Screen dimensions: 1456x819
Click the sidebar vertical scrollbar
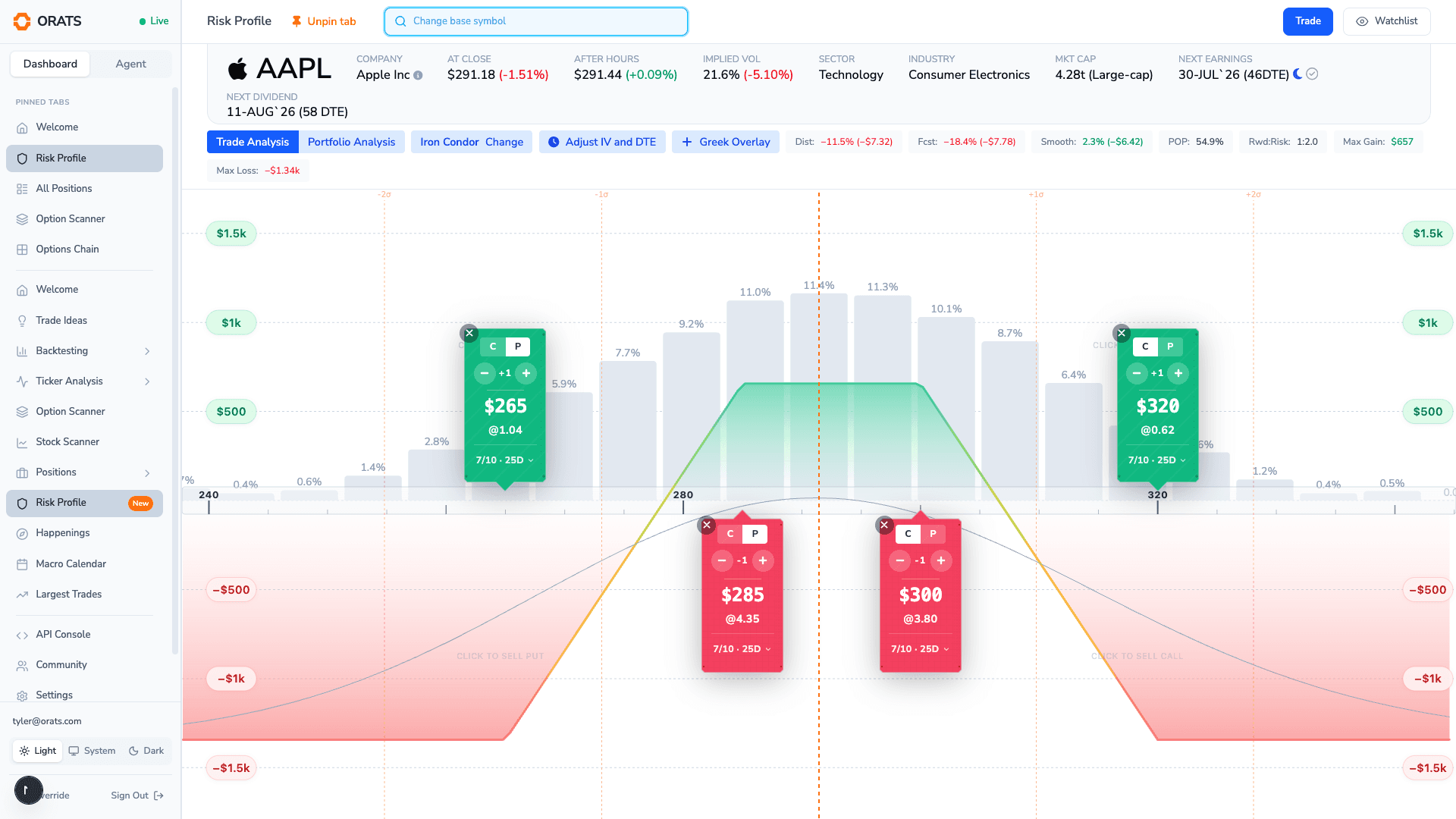tap(175, 372)
